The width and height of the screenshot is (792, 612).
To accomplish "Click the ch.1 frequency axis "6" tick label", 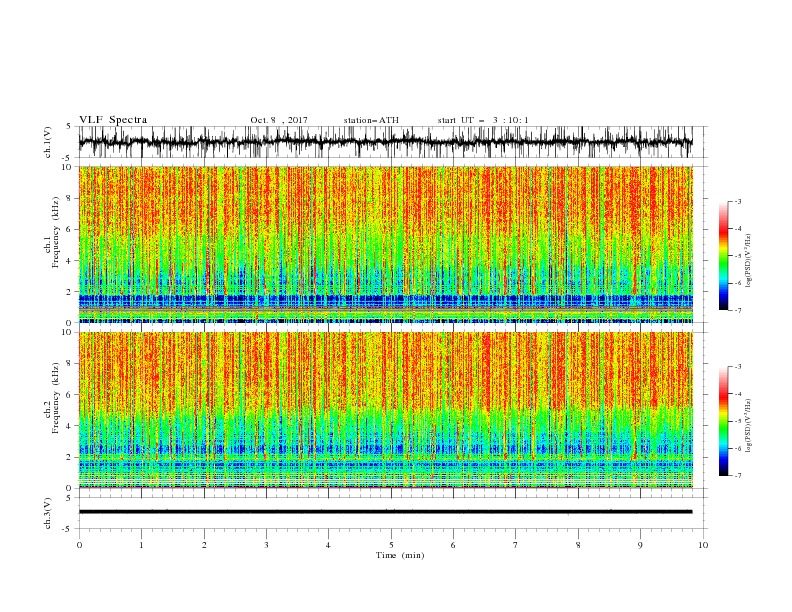I will [71, 229].
